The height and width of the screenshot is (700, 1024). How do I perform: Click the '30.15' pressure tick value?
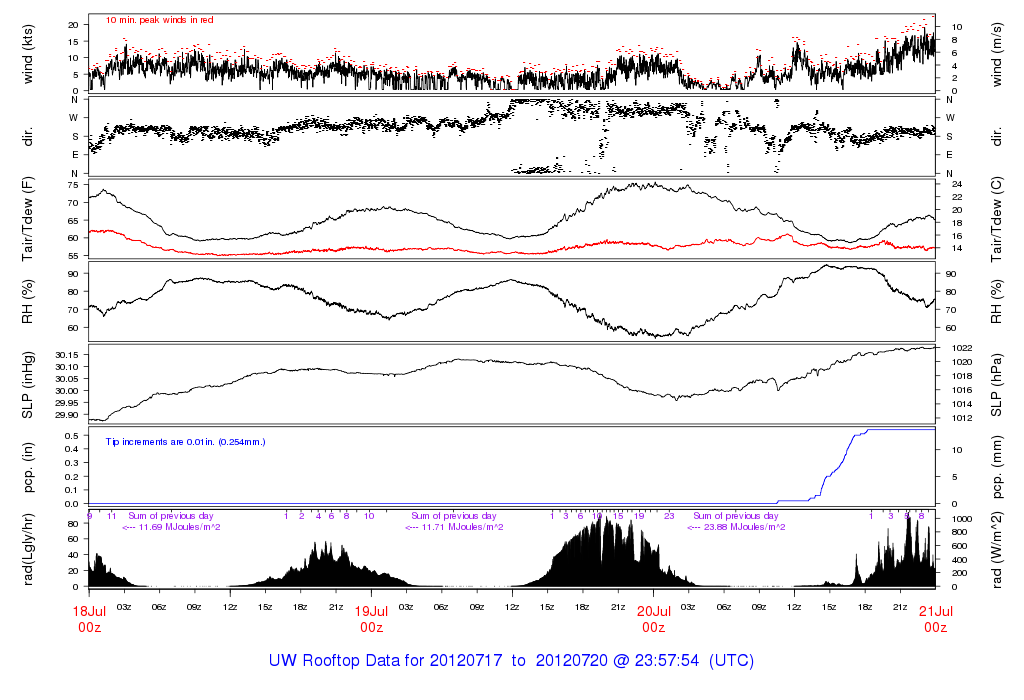coord(67,355)
